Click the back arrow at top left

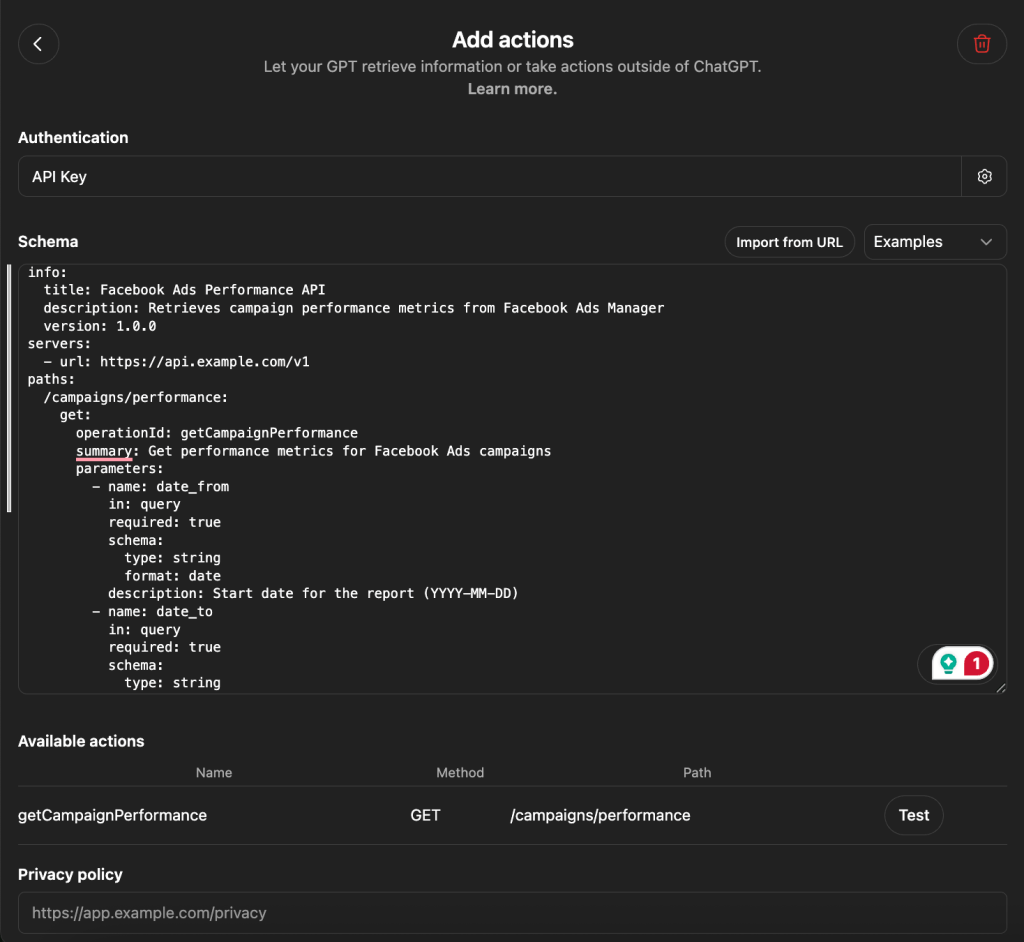point(38,43)
